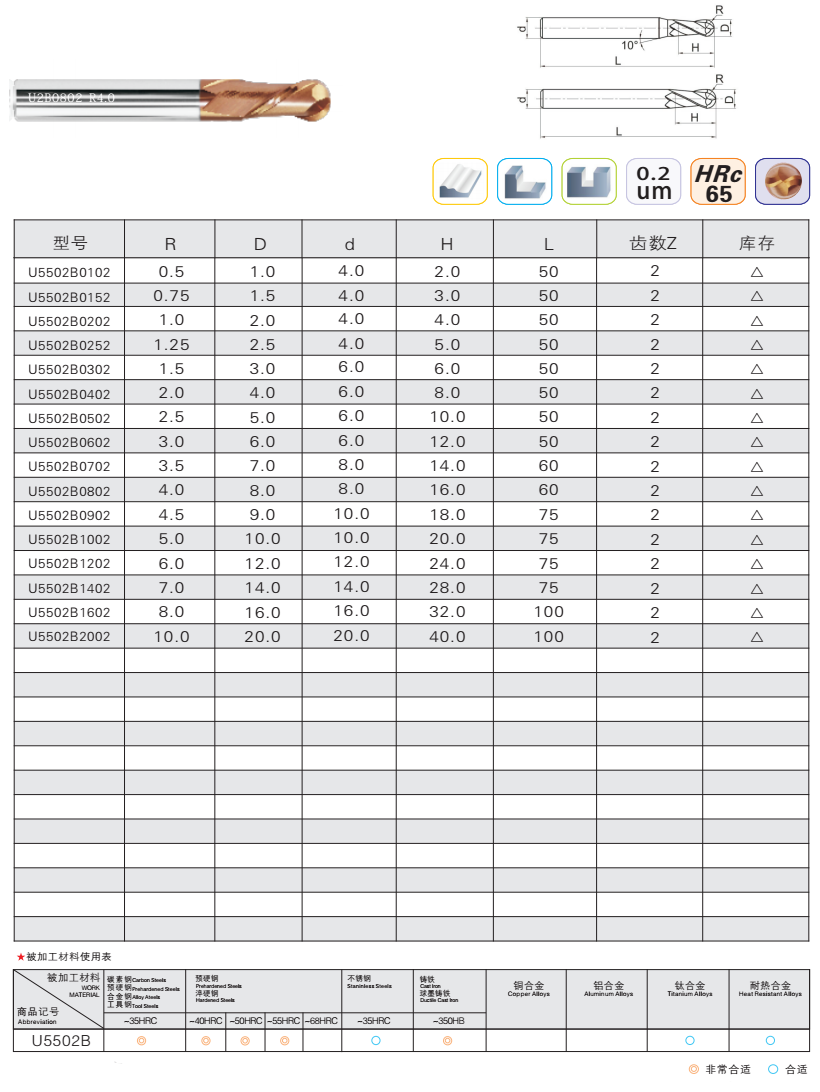Click the blue circle under Stainless Steels
Screen dimensions: 820x1092
tap(376, 1041)
